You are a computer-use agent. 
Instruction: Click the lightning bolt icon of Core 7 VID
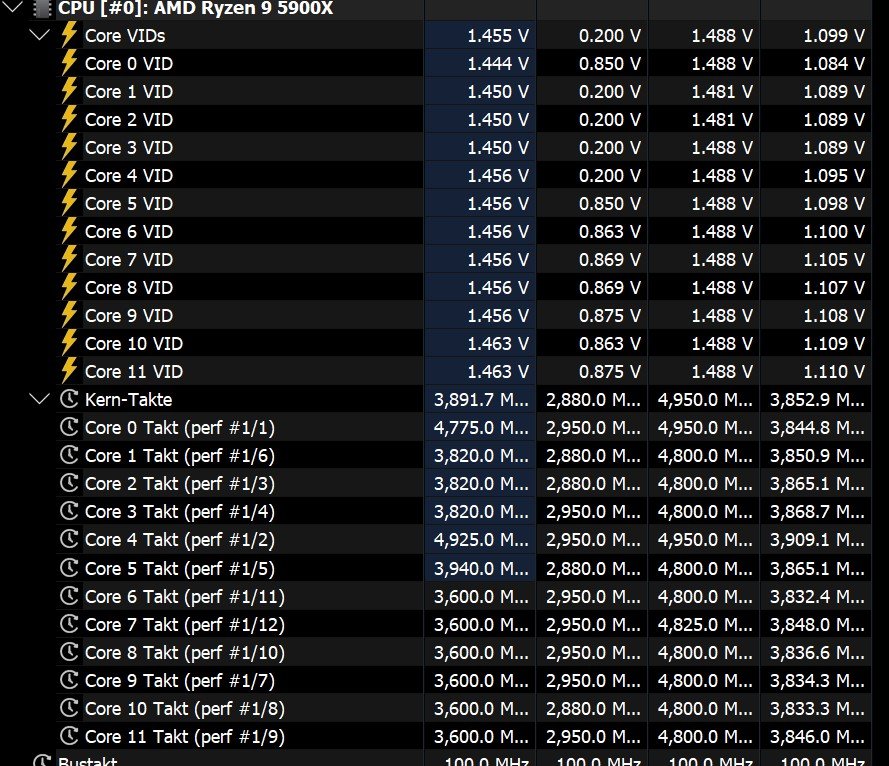point(69,259)
